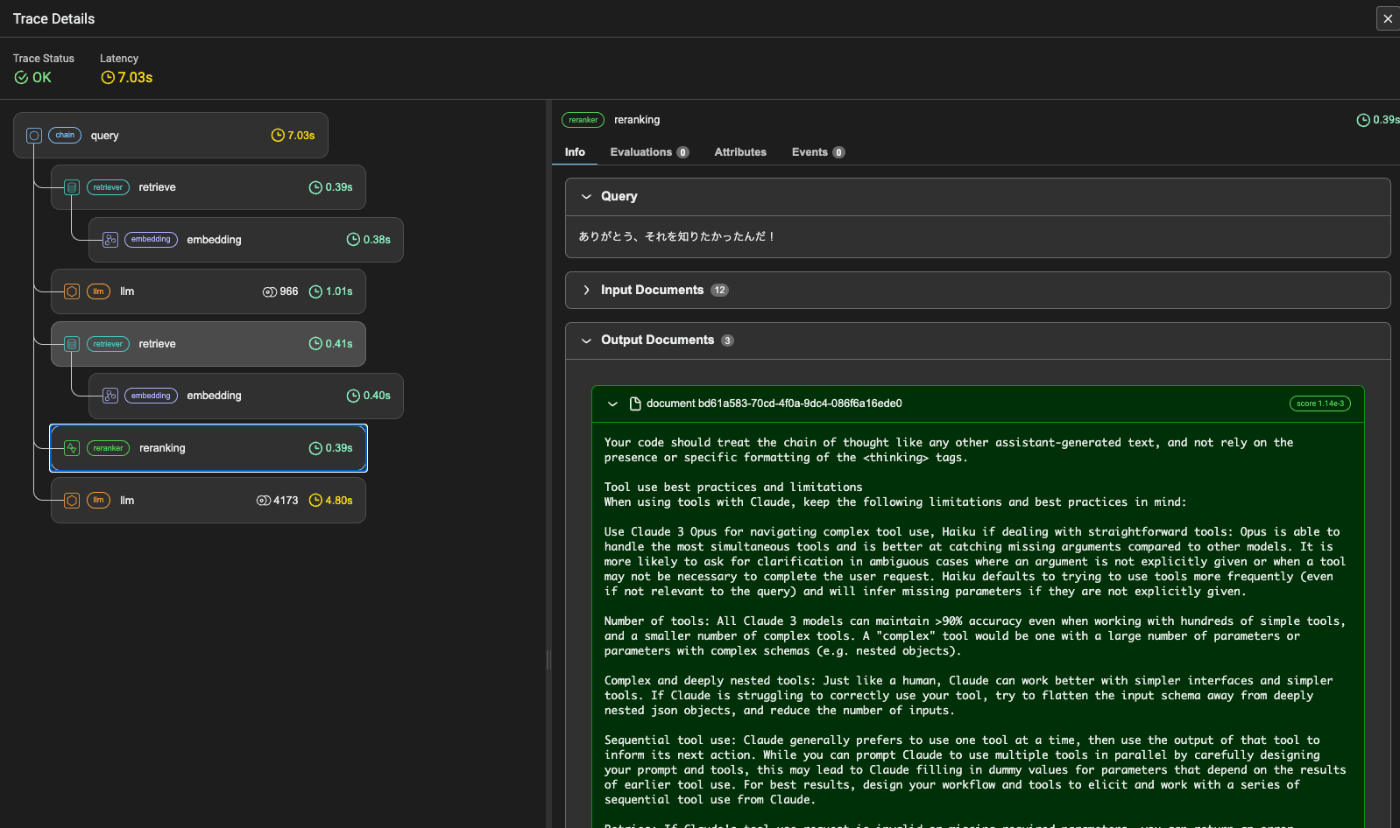This screenshot has height=828, width=1400.
Task: Select the llm span with 966 tokens
Action: (208, 292)
